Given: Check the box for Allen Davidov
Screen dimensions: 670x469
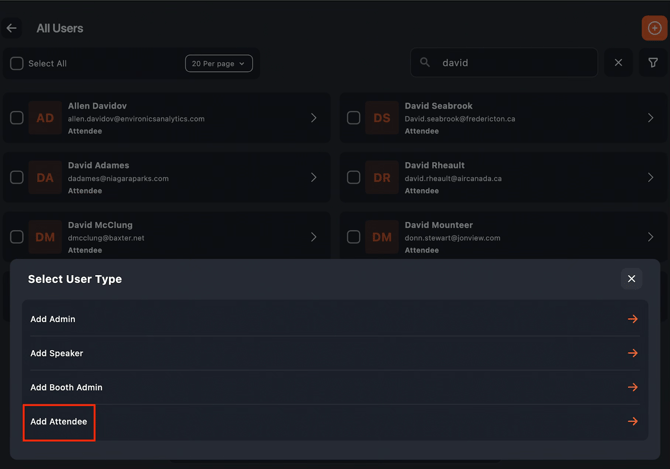Looking at the screenshot, I should click(17, 118).
